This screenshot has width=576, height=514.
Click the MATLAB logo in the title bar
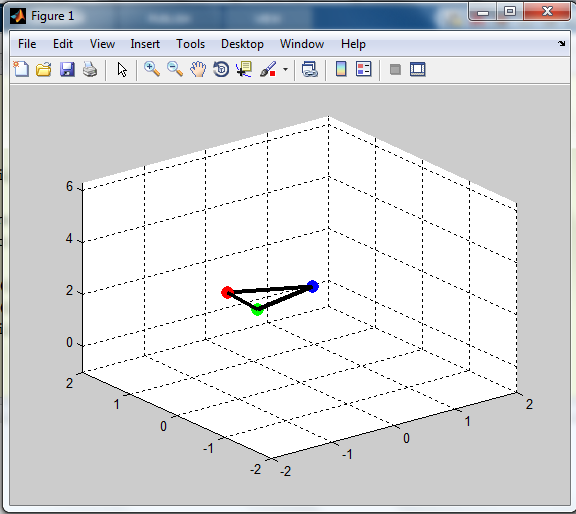point(18,16)
